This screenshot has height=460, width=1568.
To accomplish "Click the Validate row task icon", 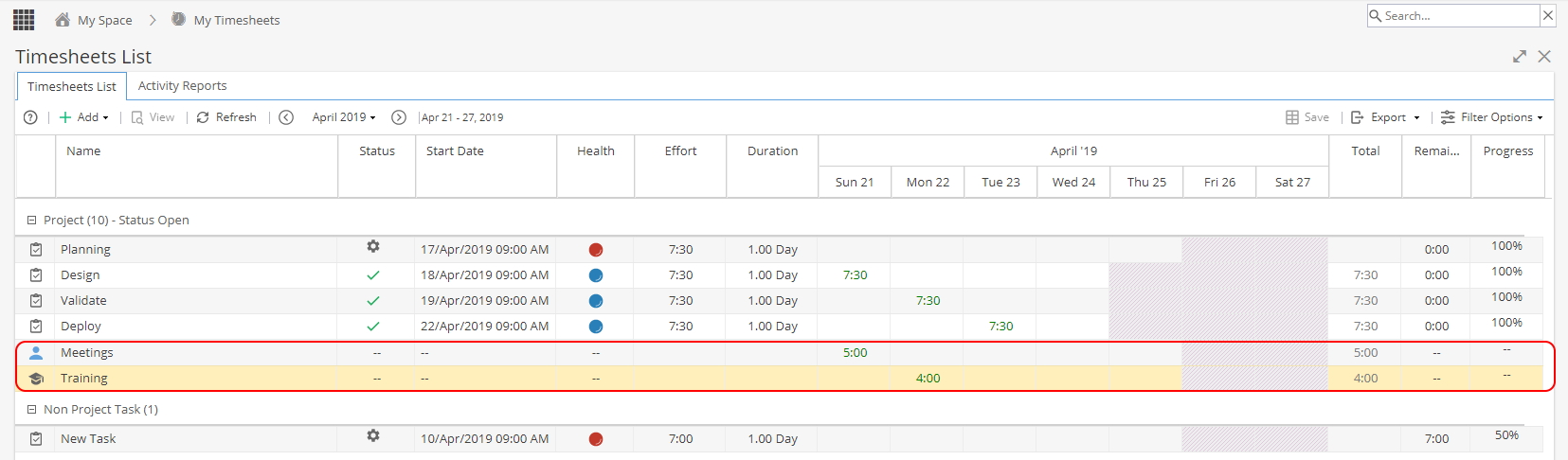I will tap(36, 301).
